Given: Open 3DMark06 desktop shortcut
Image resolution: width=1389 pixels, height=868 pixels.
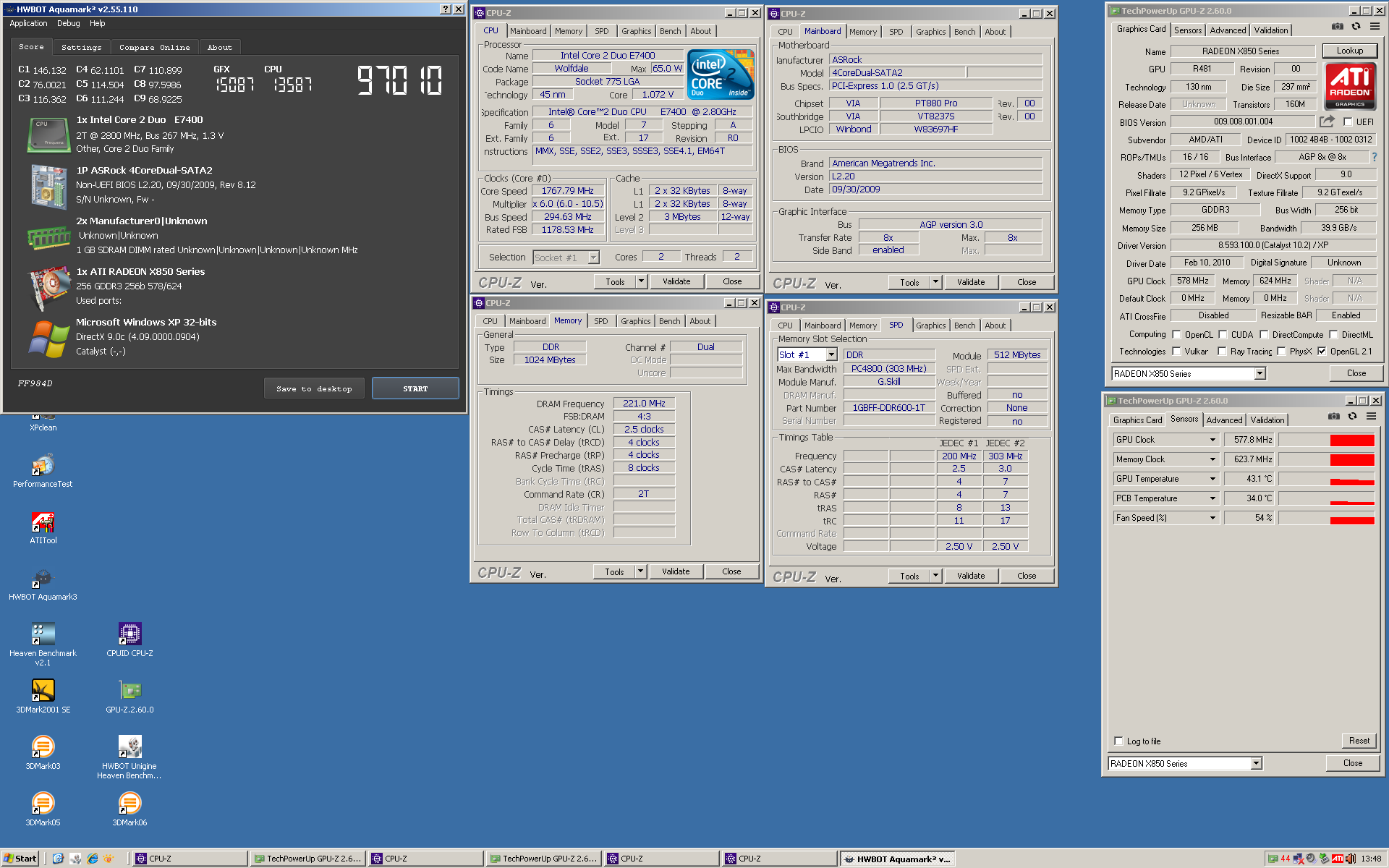Looking at the screenshot, I should point(130,809).
